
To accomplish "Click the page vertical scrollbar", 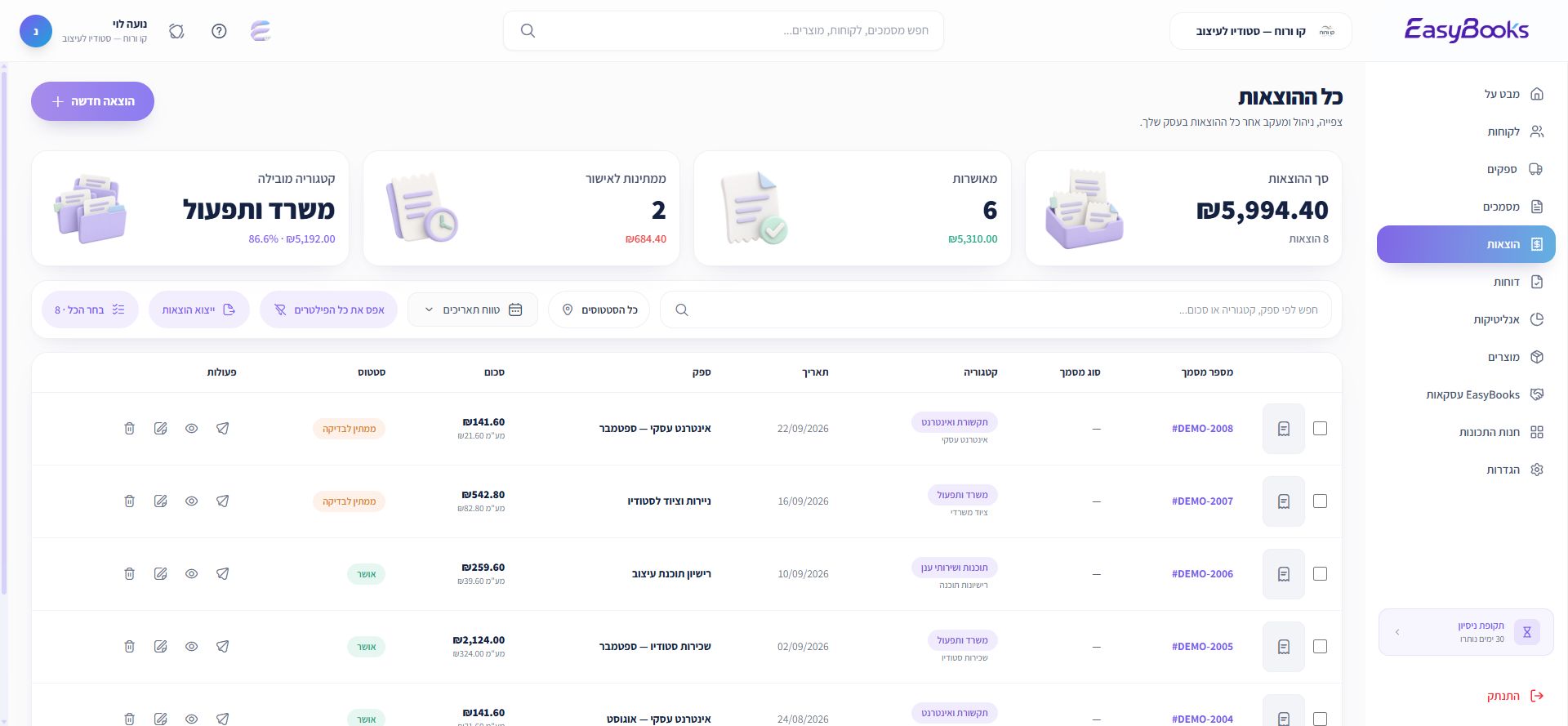I will [4, 335].
